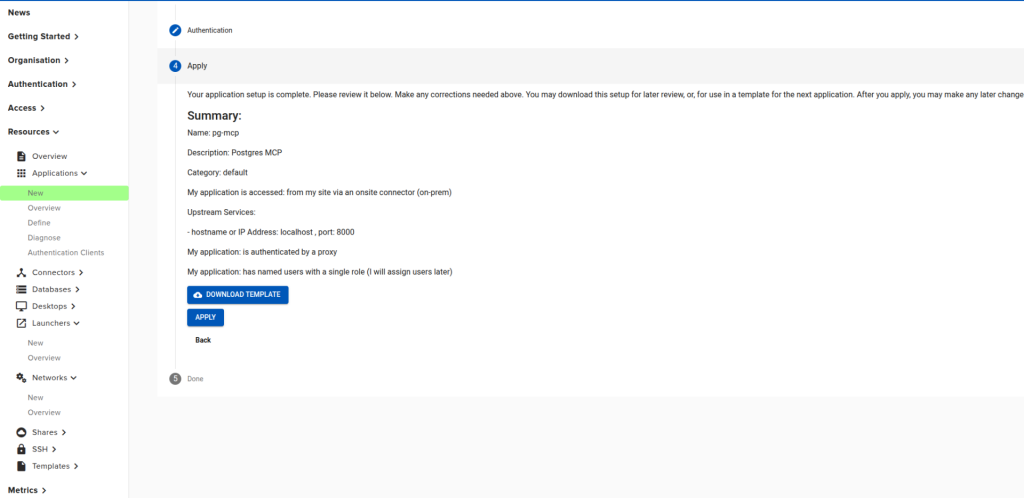Open Overview under Networks
Viewport: 1024px width, 498px height.
pos(44,413)
